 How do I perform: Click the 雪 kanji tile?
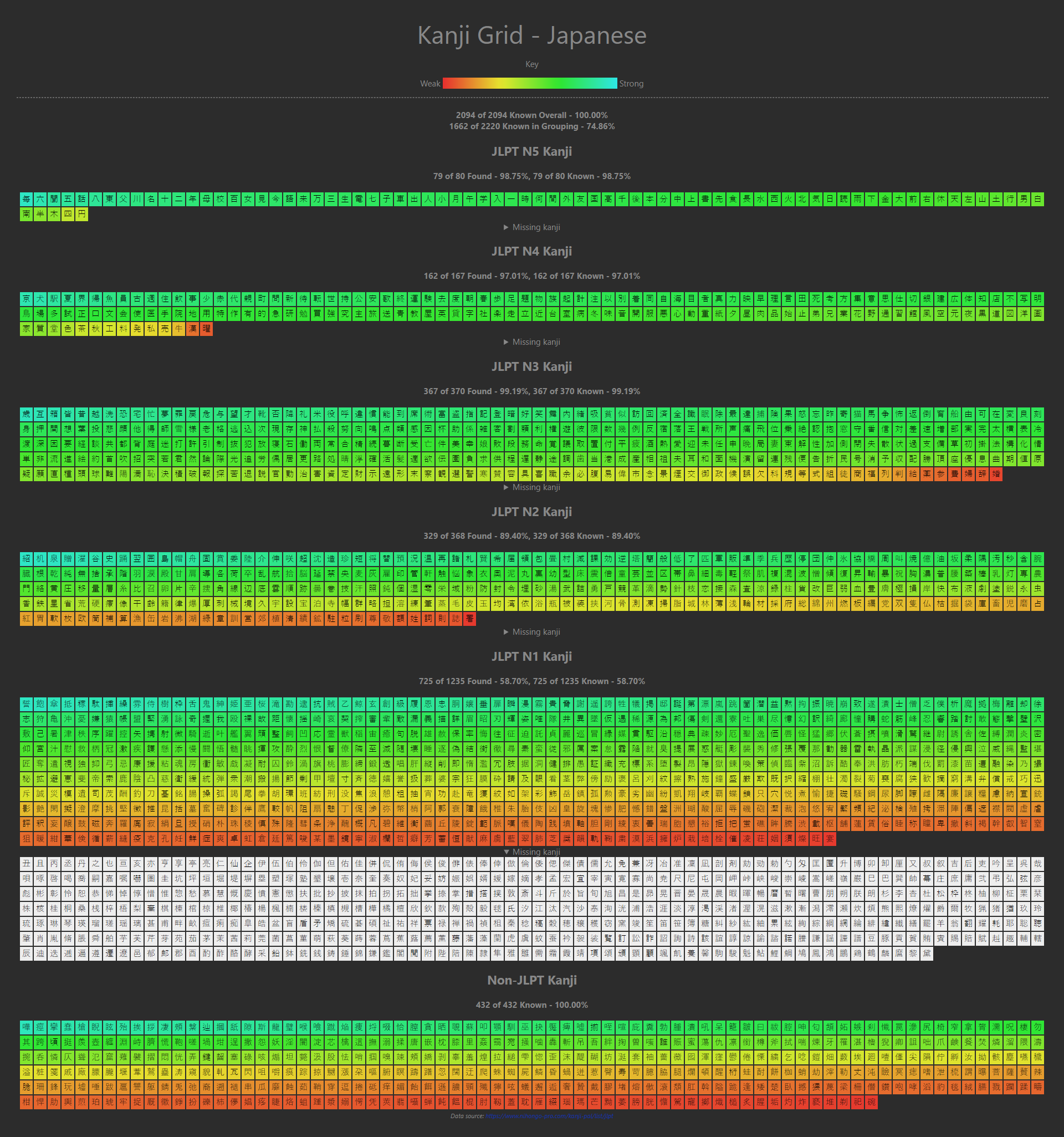click(179, 429)
